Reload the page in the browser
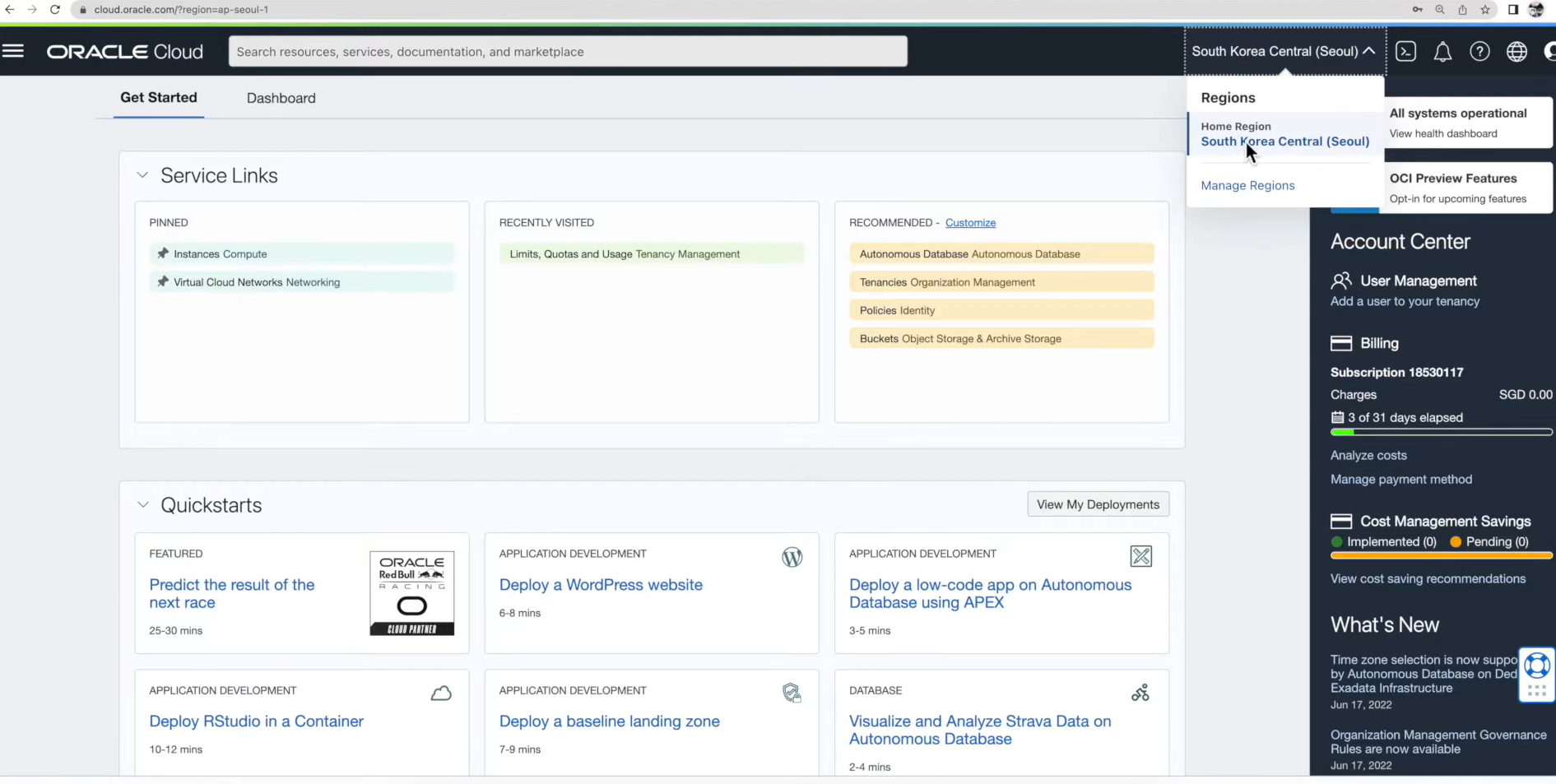 point(55,10)
